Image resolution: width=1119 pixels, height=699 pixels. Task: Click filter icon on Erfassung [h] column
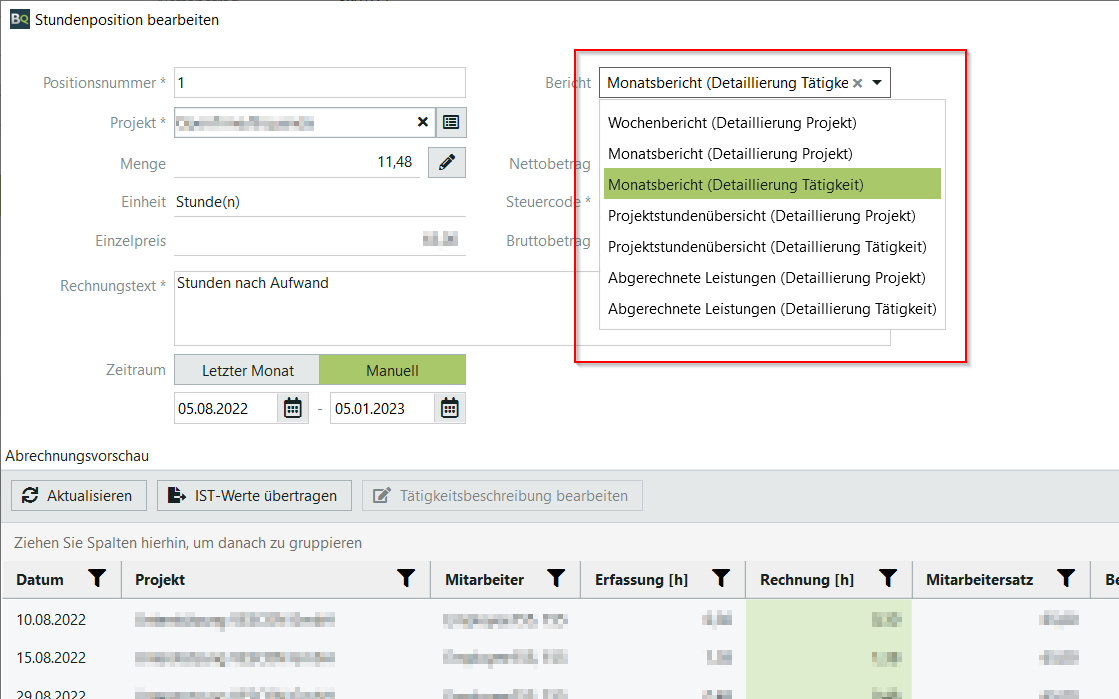[x=720, y=579]
